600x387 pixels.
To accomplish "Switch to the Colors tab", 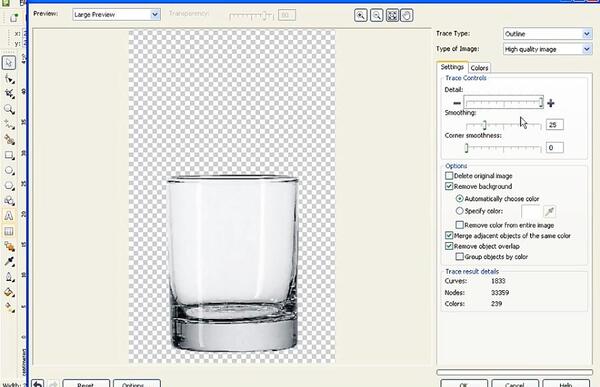I will 479,68.
